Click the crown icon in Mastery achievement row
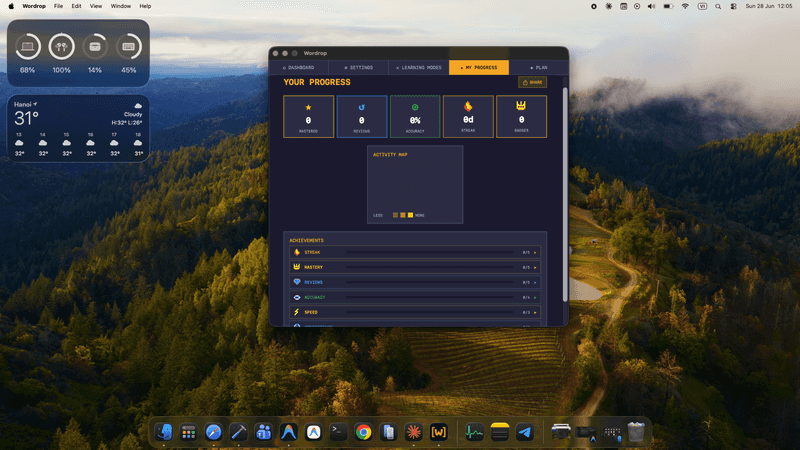This screenshot has height=450, width=800. [x=297, y=267]
